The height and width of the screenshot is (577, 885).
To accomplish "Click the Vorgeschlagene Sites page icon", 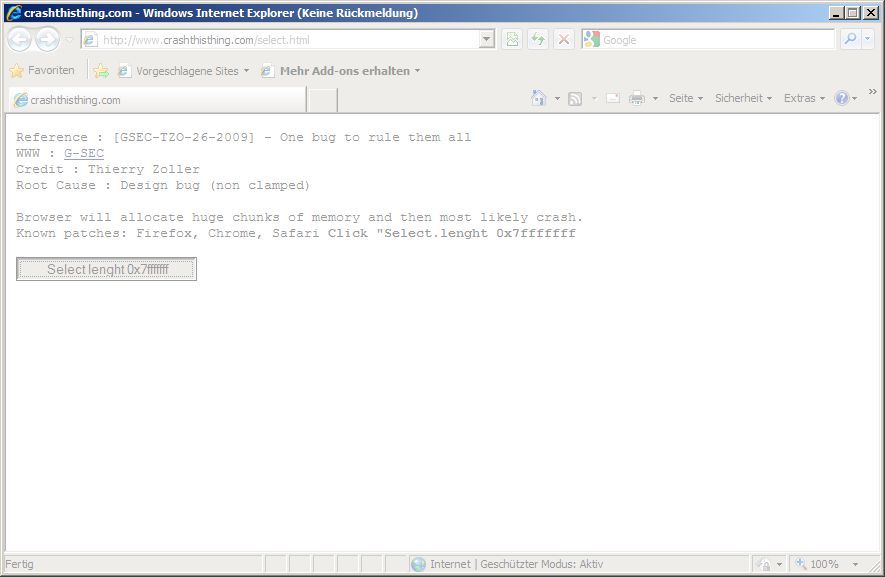I will coord(124,71).
